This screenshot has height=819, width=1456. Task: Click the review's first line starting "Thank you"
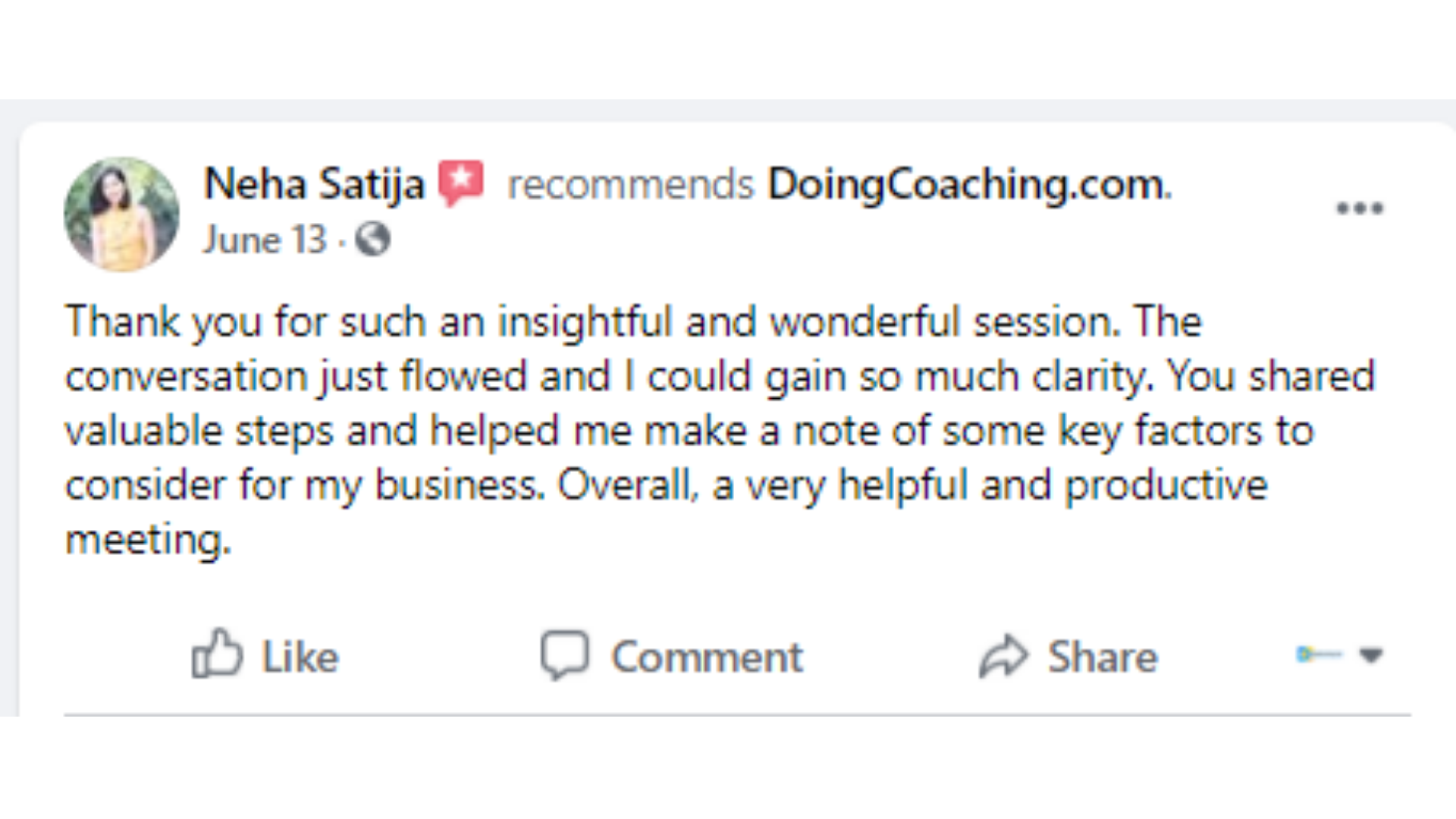633,322
